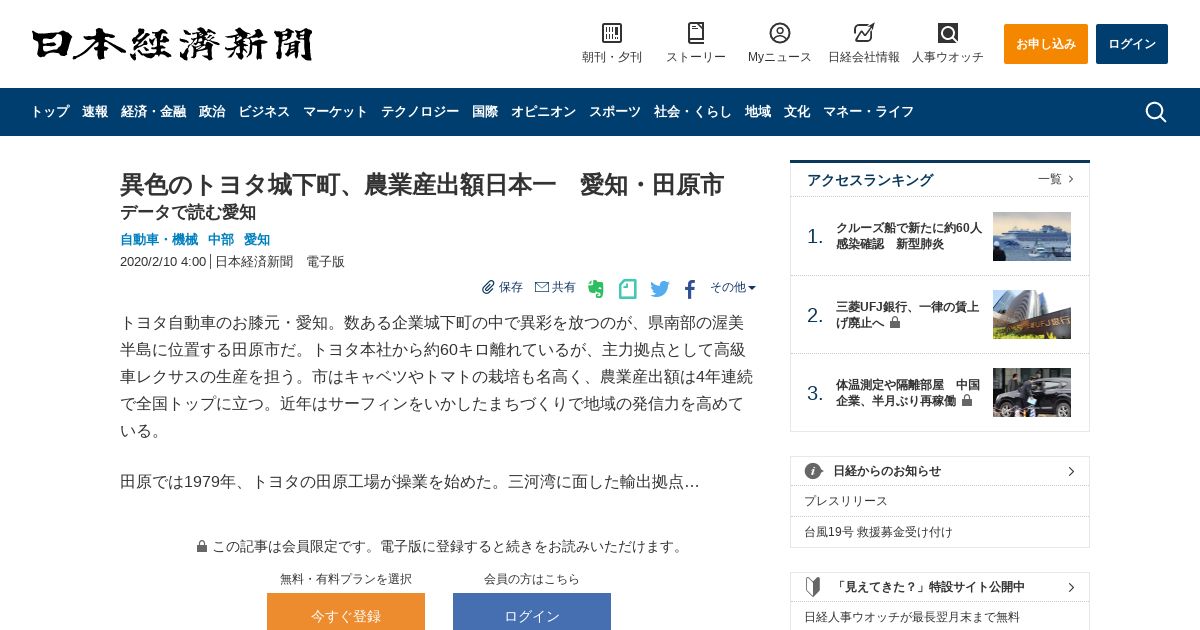This screenshot has width=1200, height=630.
Task: Share article by email via 共有
Action: pos(555,287)
